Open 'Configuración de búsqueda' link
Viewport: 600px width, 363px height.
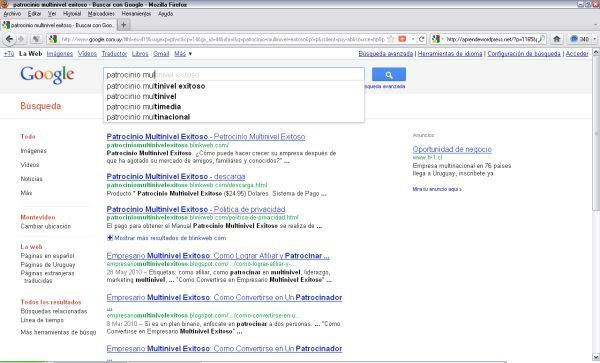(524, 54)
